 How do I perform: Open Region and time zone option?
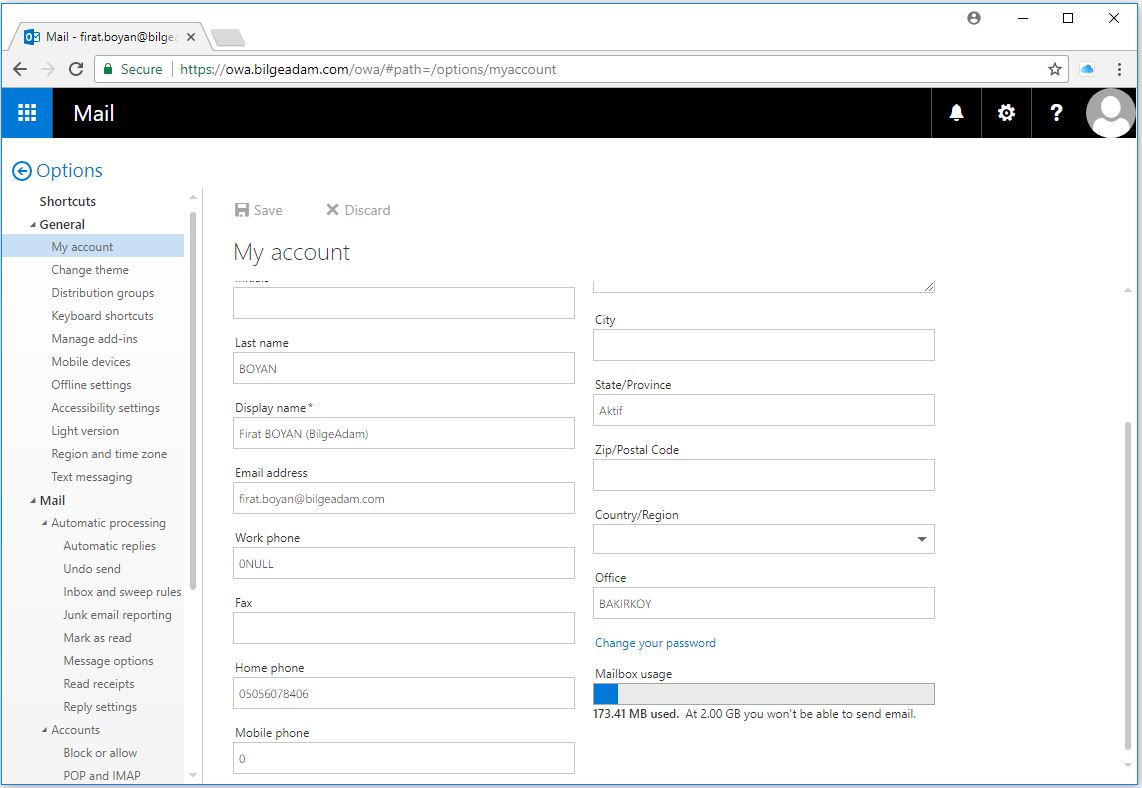pos(109,454)
